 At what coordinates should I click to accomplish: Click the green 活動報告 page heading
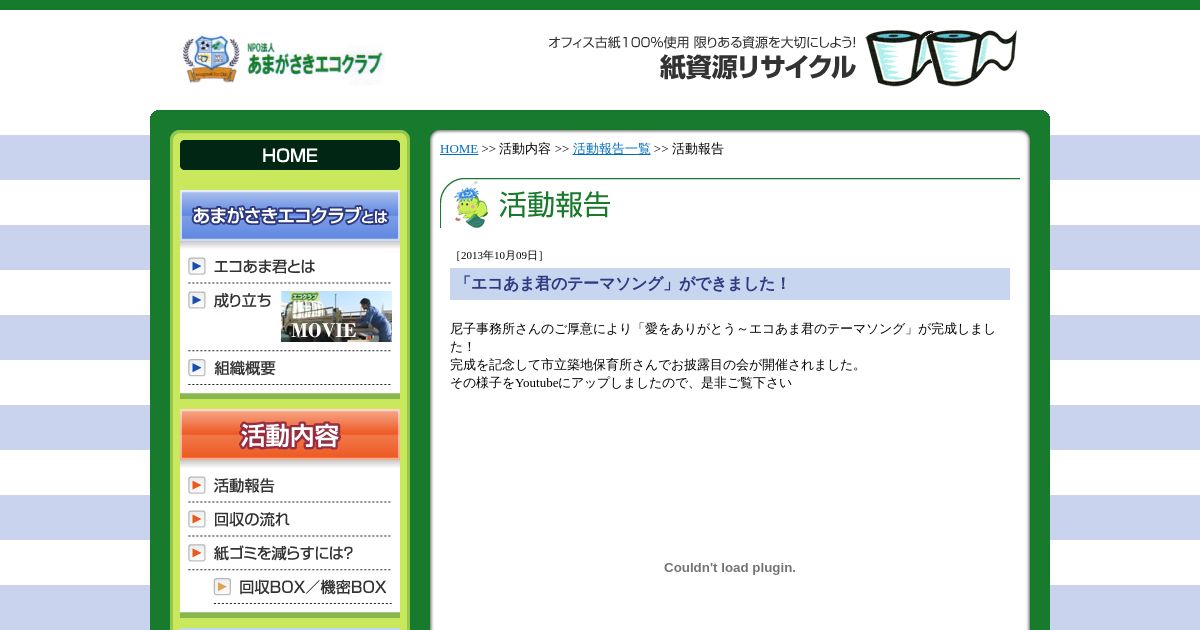[555, 205]
